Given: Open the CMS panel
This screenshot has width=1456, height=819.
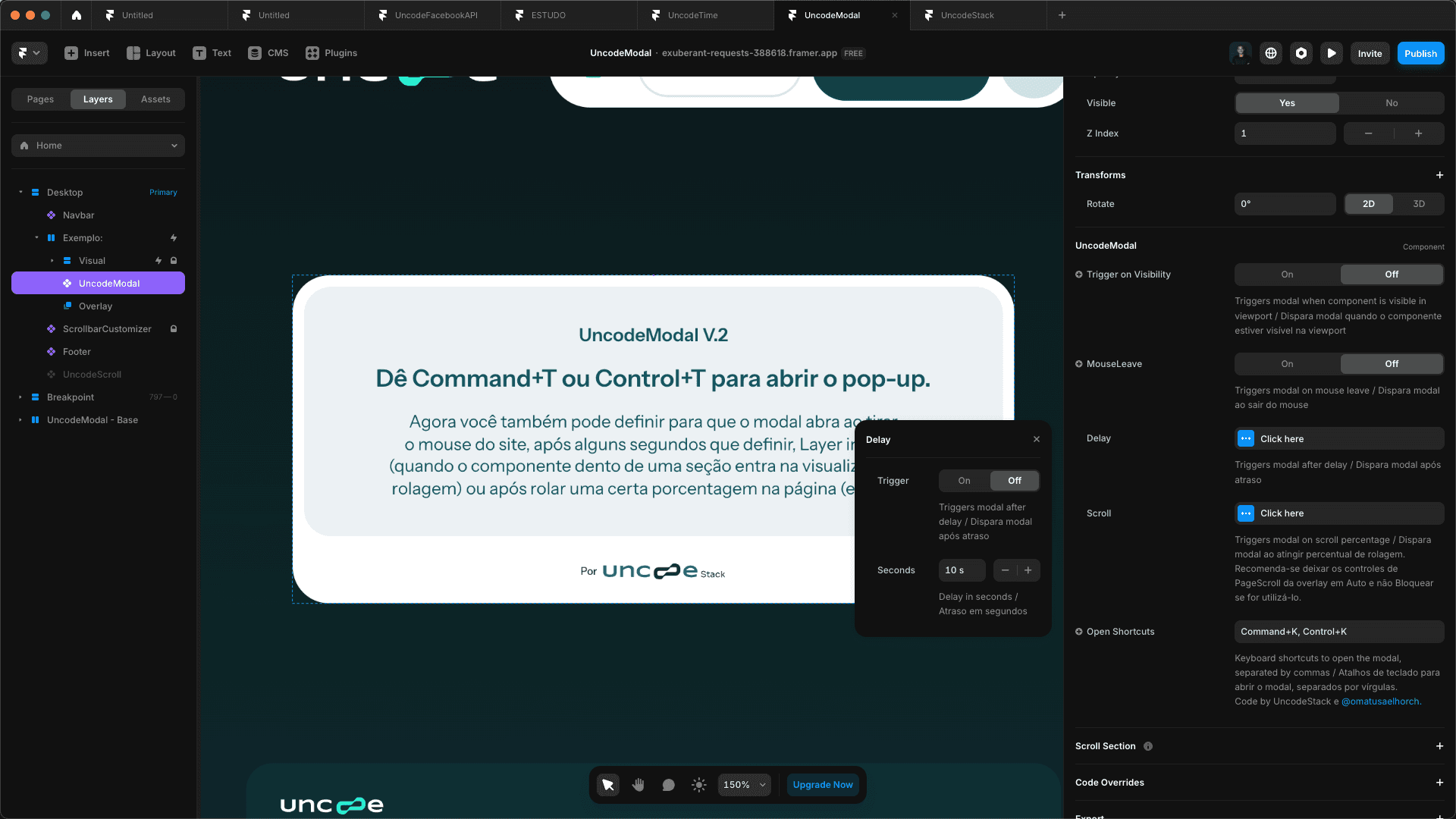Looking at the screenshot, I should coord(268,53).
